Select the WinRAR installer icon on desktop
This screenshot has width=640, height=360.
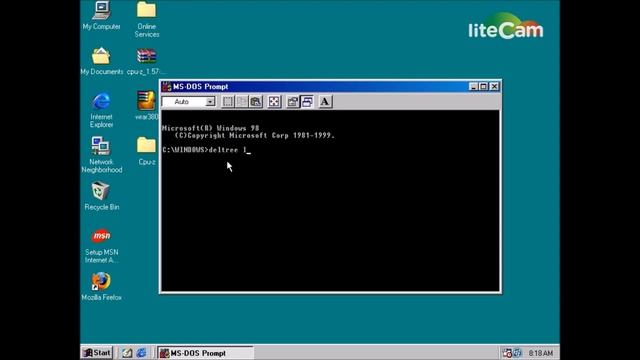tap(147, 106)
